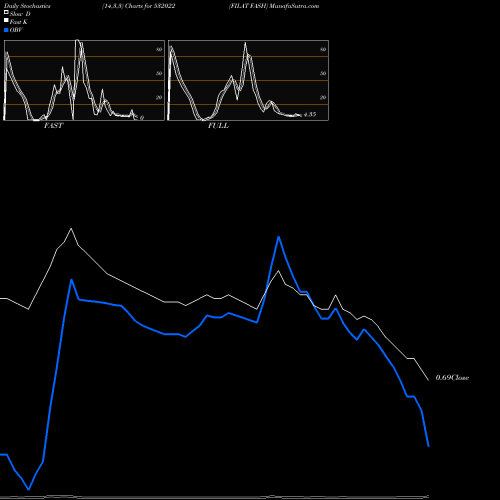Click the Slow D legend swatch
Screen dimensions: 500x500
6,12
